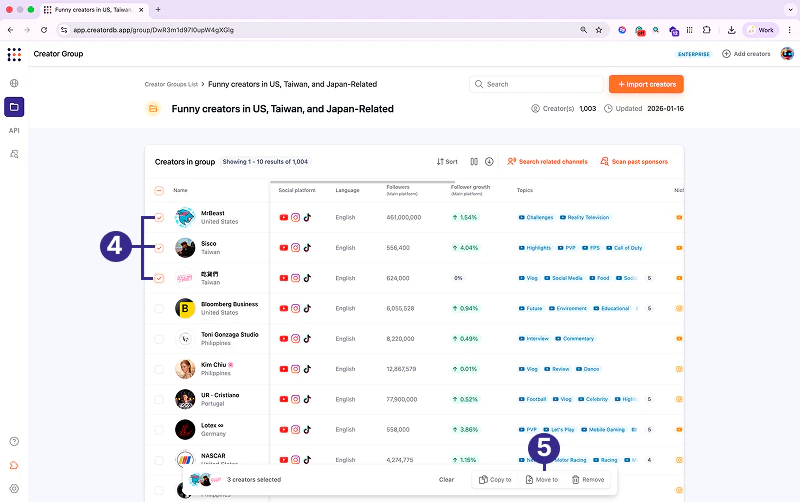Expand extra topics badge in Lotex row
The image size is (800, 502).
click(649, 430)
